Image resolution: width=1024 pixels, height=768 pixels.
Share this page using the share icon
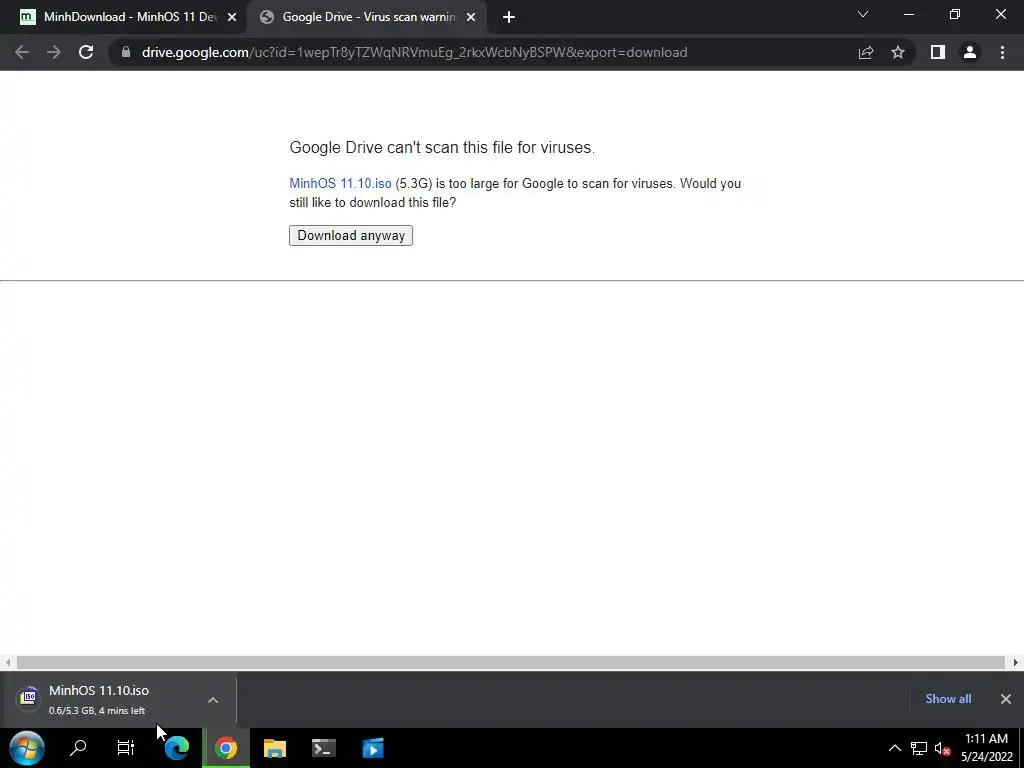pos(866,52)
